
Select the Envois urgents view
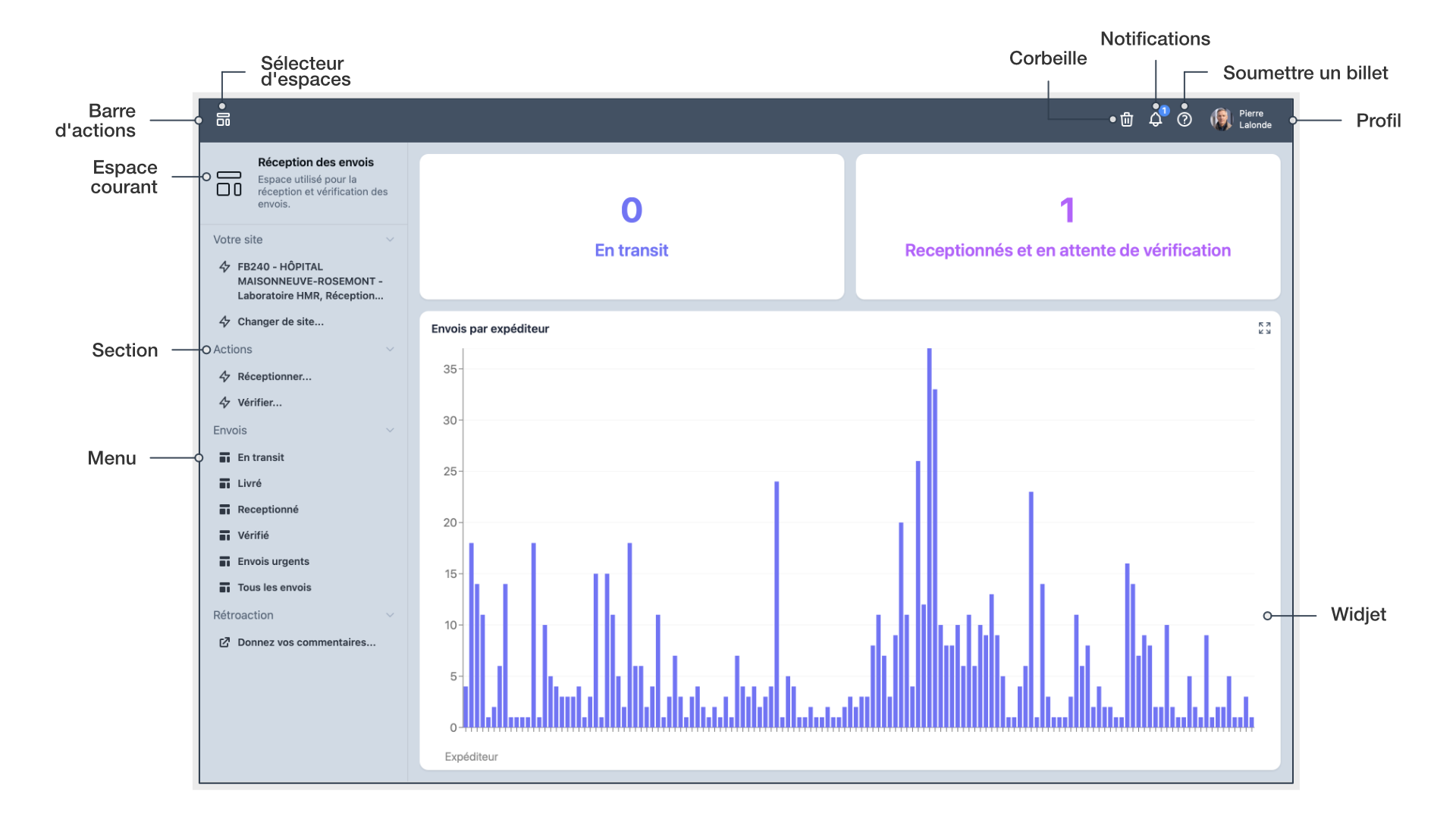273,561
